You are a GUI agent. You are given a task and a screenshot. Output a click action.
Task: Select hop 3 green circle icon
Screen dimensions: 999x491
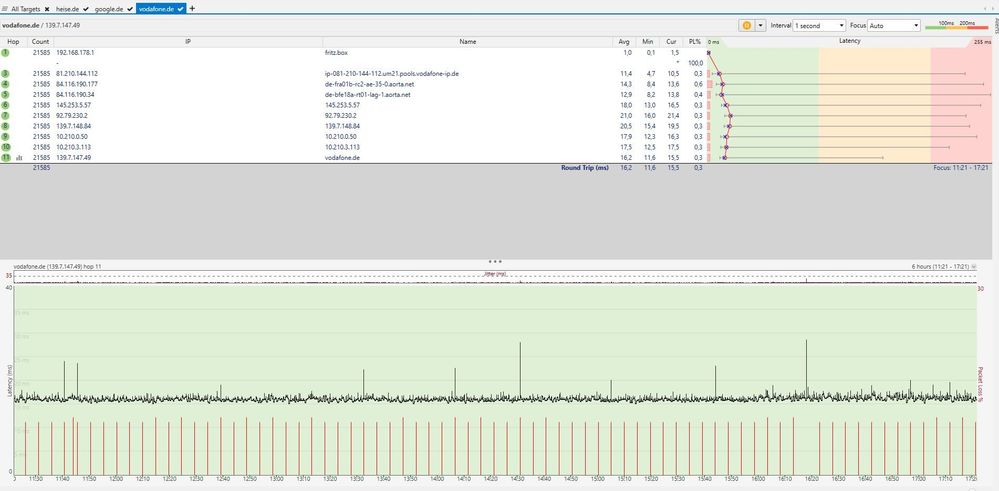coord(6,73)
